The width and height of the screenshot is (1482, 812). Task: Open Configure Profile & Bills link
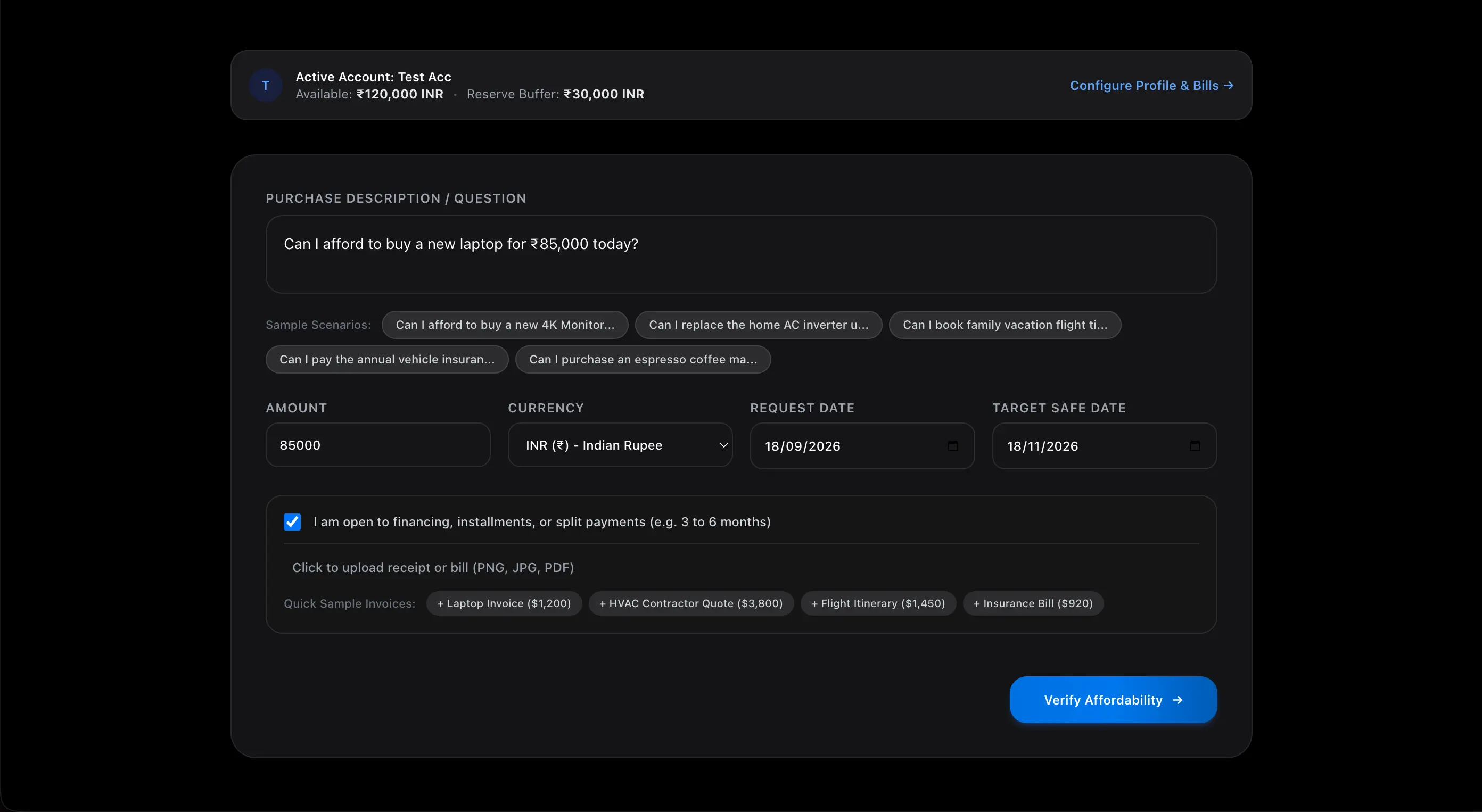(1151, 85)
